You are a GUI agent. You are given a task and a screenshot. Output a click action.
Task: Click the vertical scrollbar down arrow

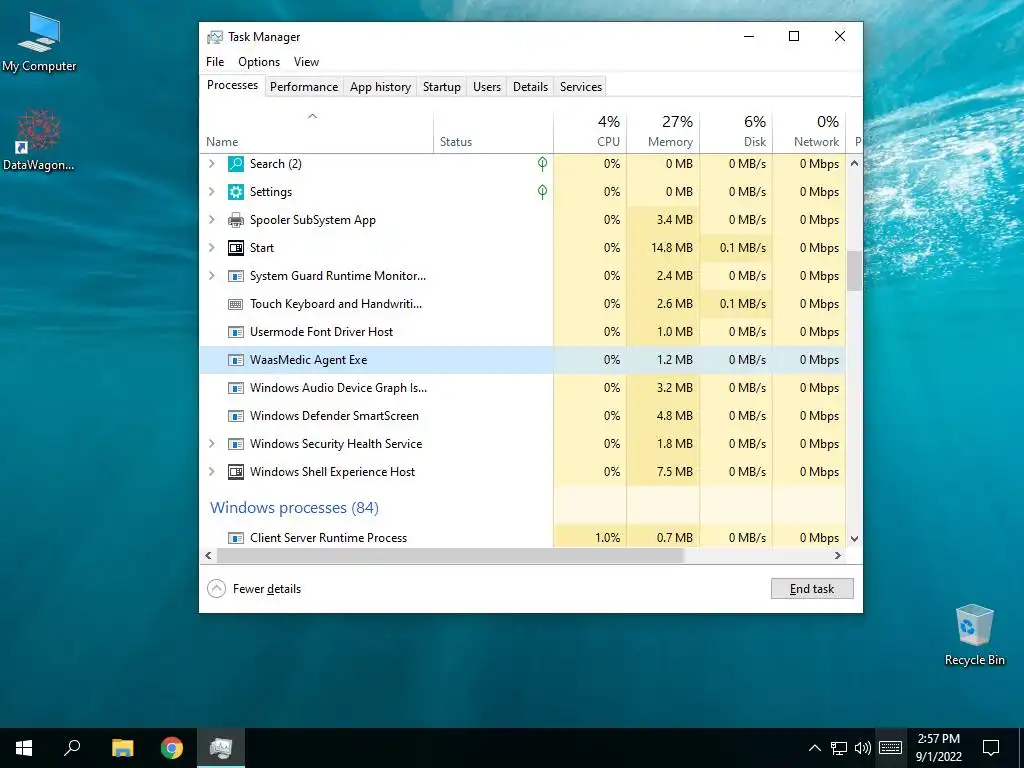[854, 539]
